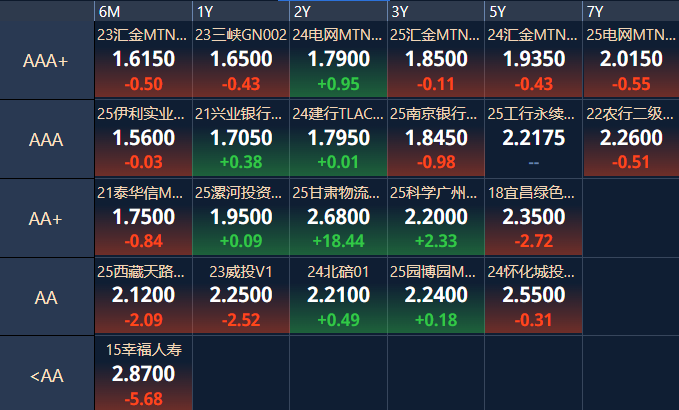This screenshot has height=410, width=679.
Task: Select the 25工行永续 cell at 2.2175
Action: point(533,139)
